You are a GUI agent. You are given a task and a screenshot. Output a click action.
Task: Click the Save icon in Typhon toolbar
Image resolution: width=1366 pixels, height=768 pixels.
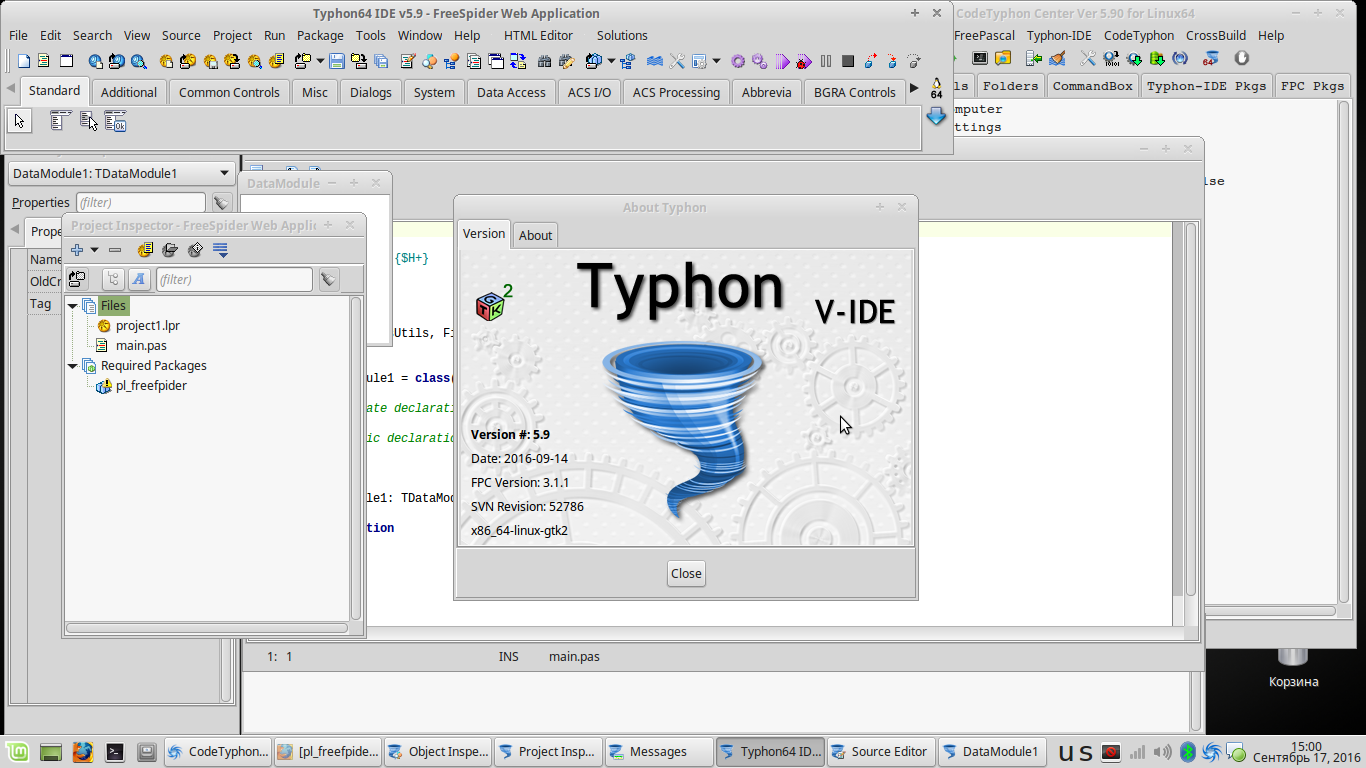336,61
